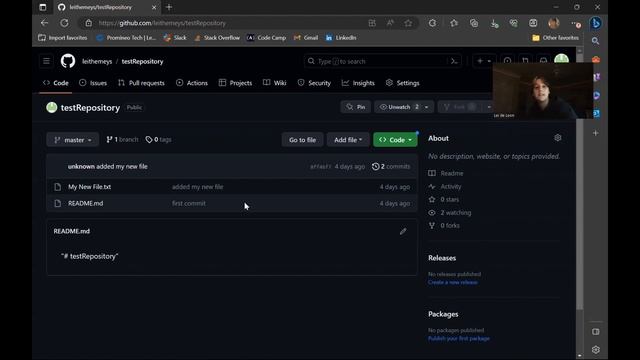640x360 pixels.
Task: Open the command palette icon in search
Action: click(454, 61)
